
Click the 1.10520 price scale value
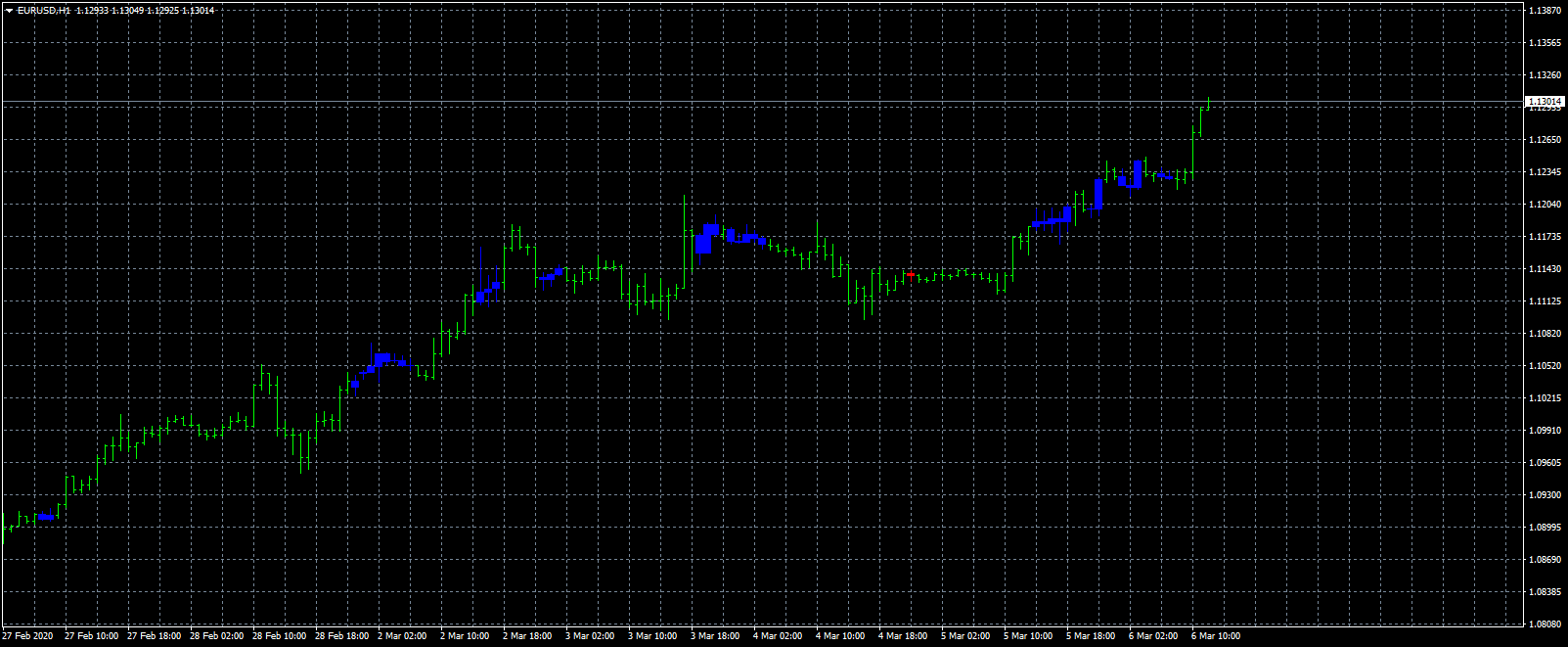[1545, 366]
